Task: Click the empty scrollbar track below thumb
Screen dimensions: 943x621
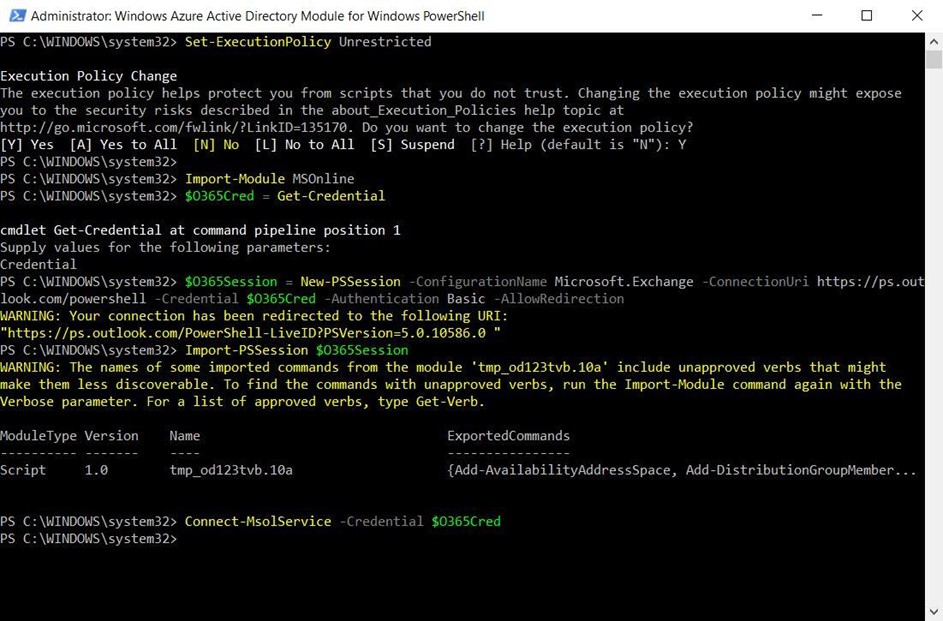Action: (934, 337)
